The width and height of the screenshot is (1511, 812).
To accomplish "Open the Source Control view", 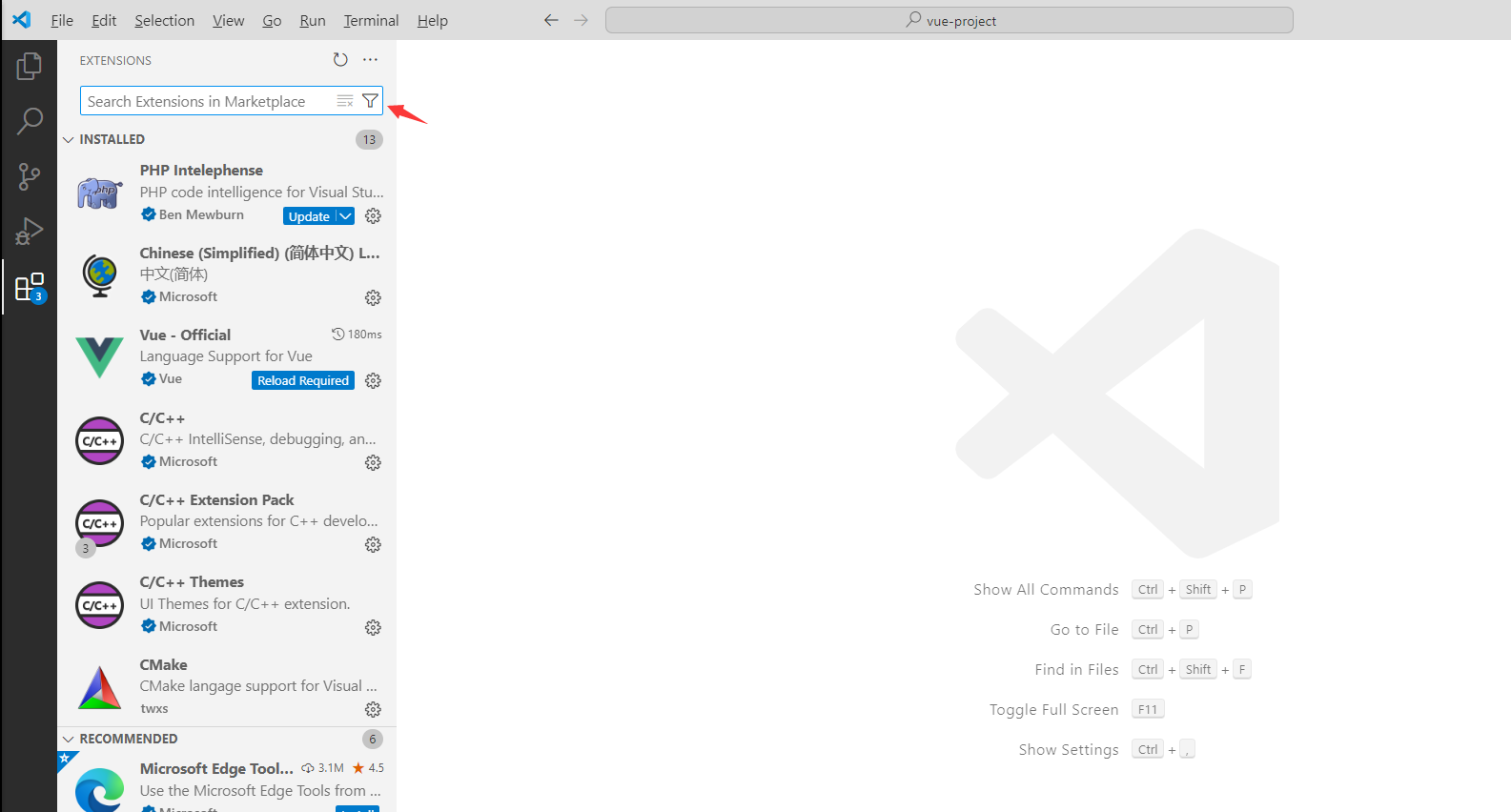I will [30, 176].
